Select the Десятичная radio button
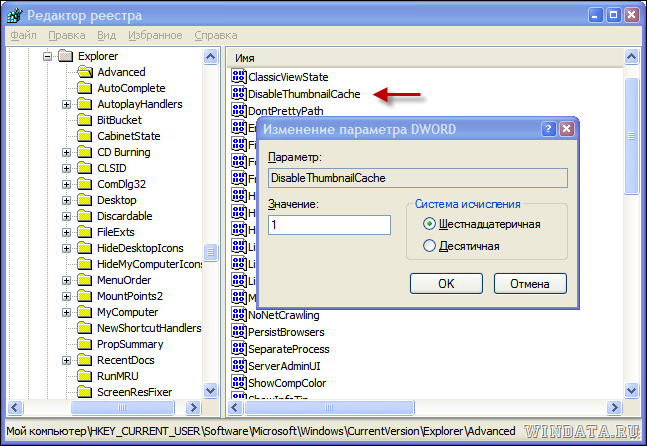 [430, 245]
